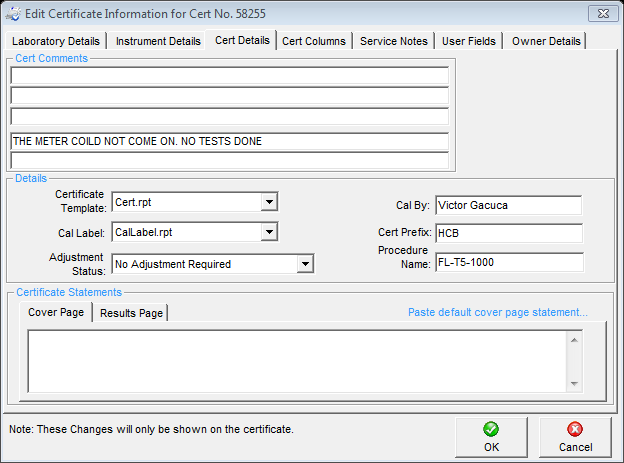This screenshot has height=463, width=624.
Task: Expand the Cal Label dropdown list
Action: click(268, 232)
